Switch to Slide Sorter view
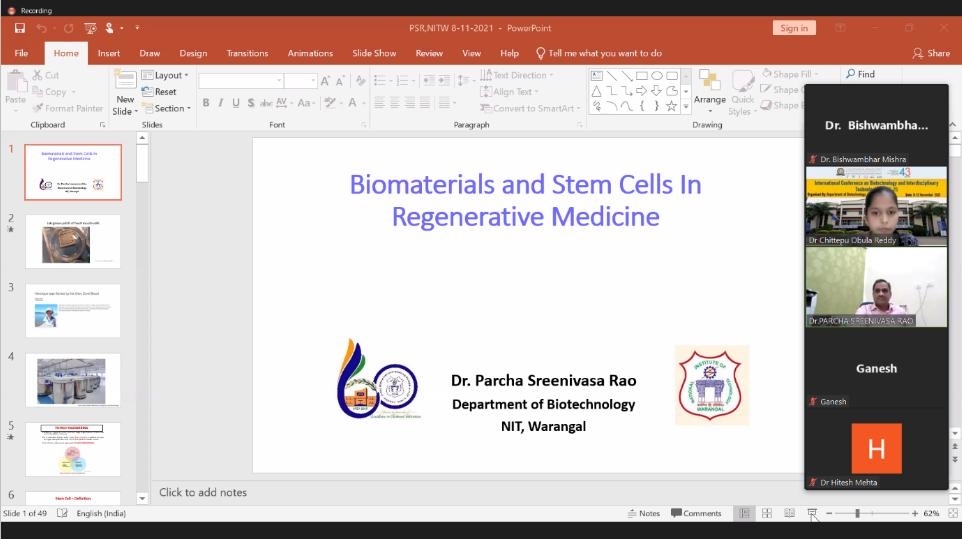 tap(767, 513)
